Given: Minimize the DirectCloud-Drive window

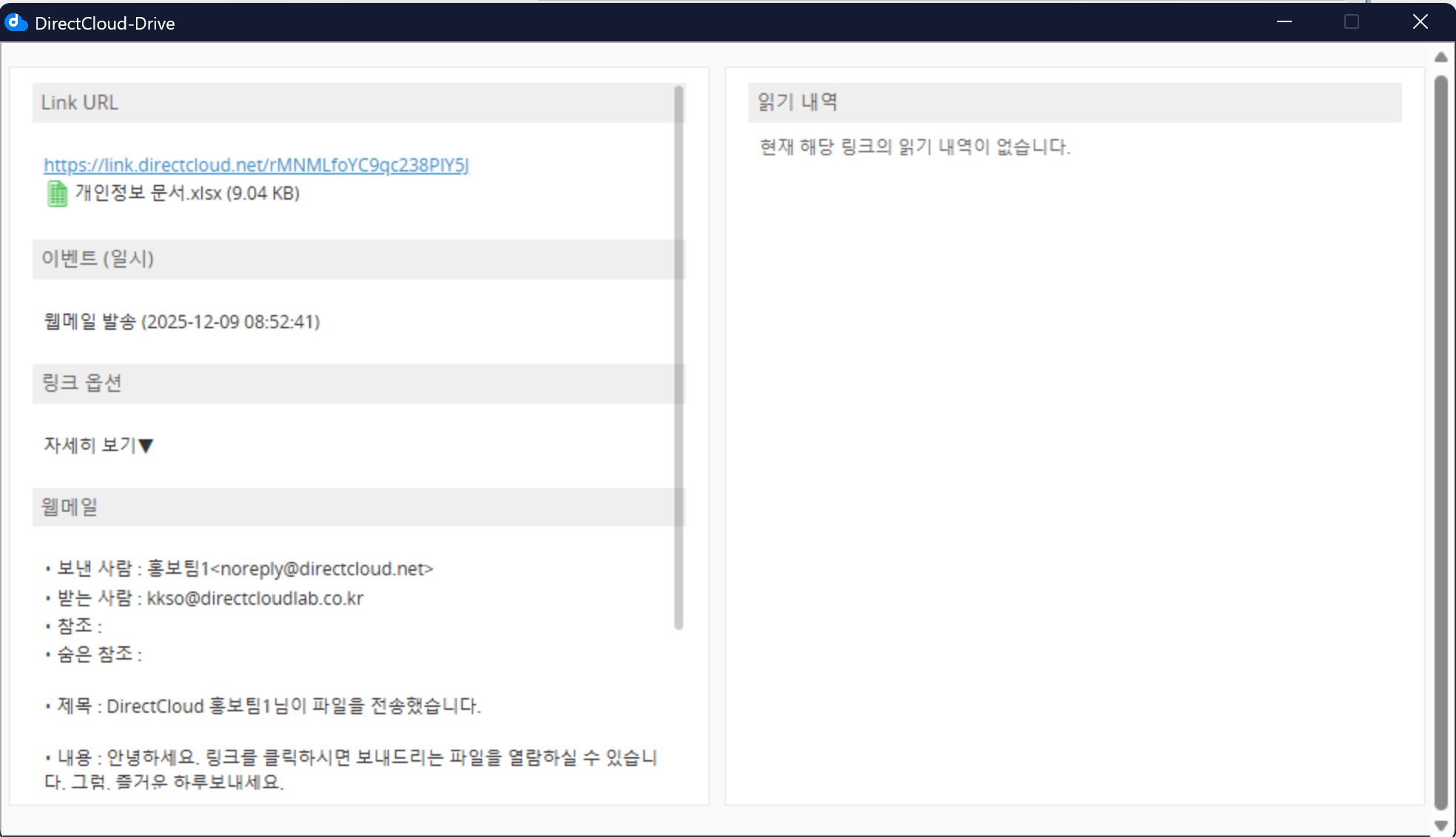Looking at the screenshot, I should point(1284,22).
